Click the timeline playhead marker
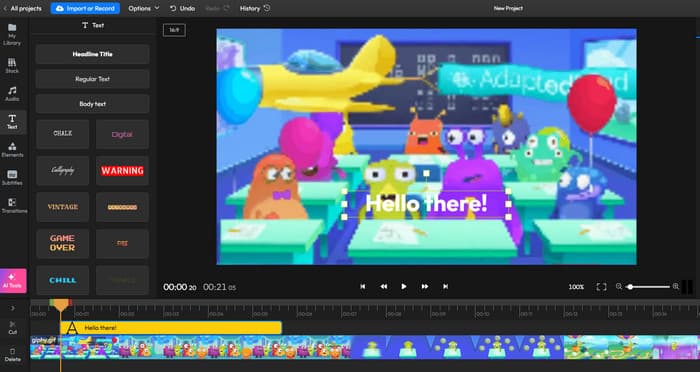The height and width of the screenshot is (372, 700). [61, 305]
